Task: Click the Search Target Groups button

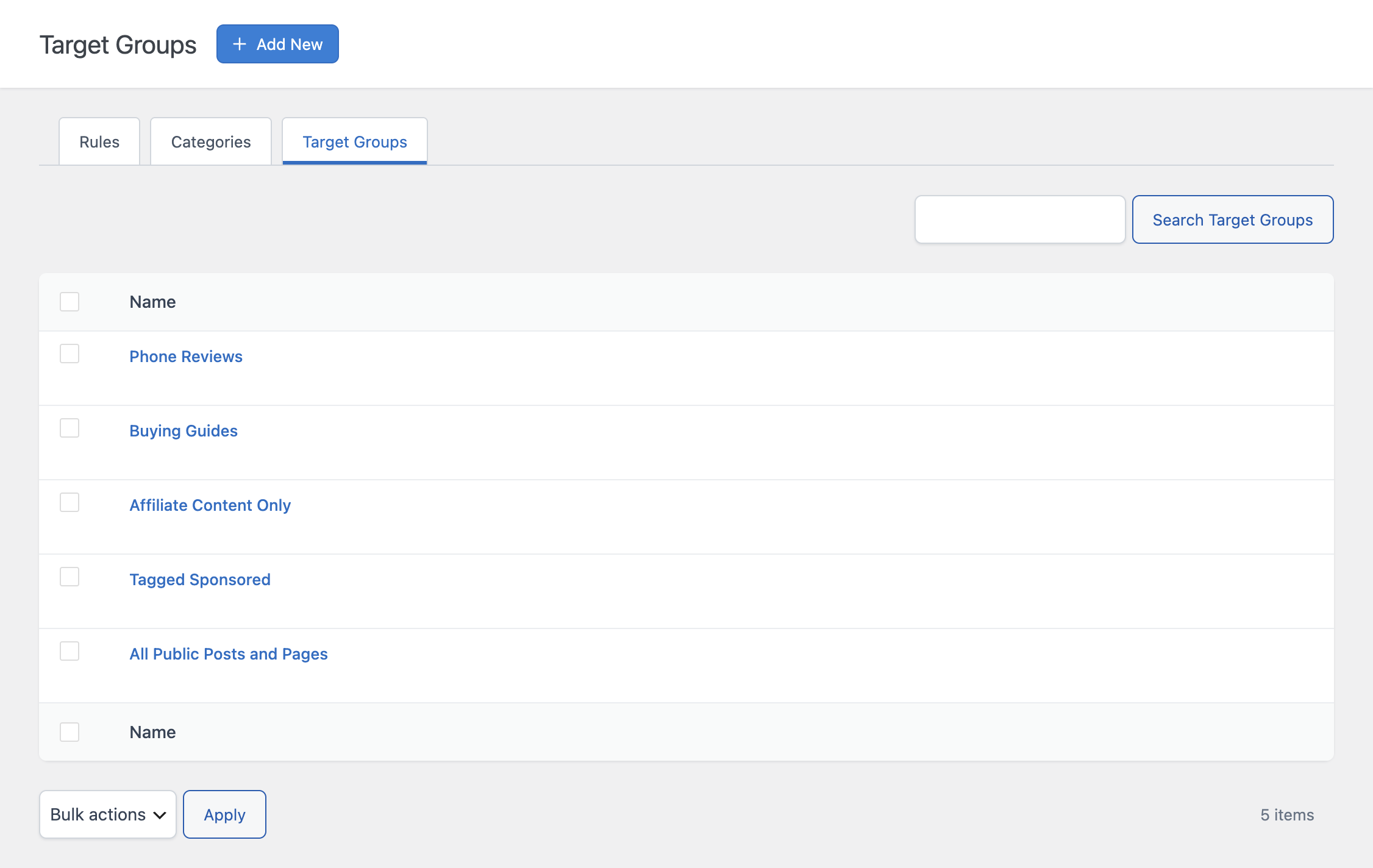Action: tap(1233, 219)
